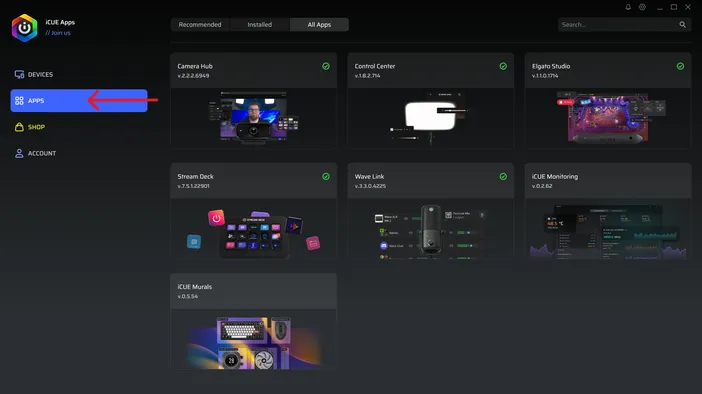The width and height of the screenshot is (702, 394).
Task: Click Camera Hub version v.2.2.2.6949
Action: pos(193,76)
